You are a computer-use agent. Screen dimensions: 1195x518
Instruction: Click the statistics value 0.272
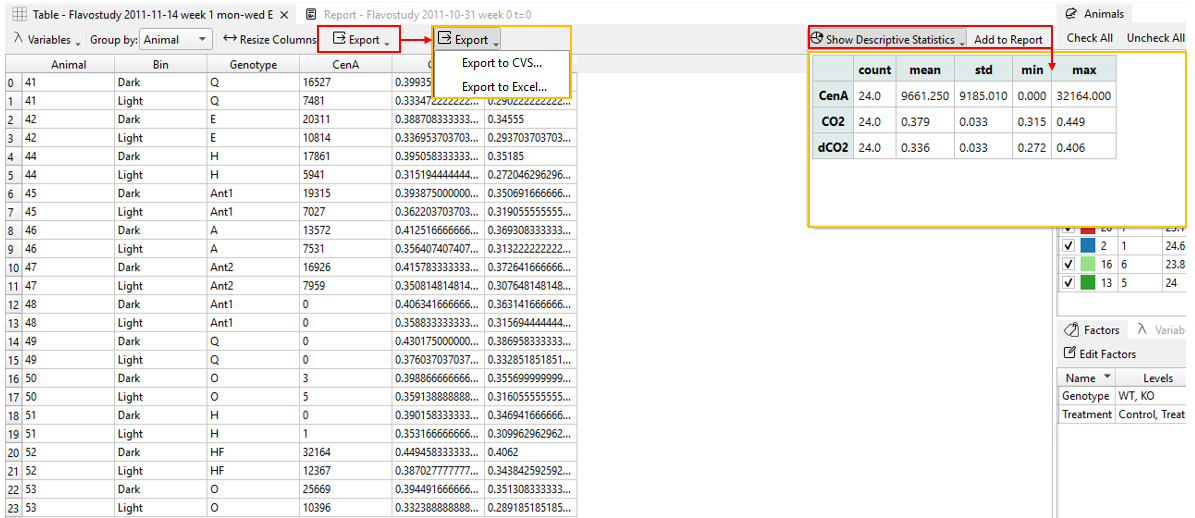(1033, 148)
